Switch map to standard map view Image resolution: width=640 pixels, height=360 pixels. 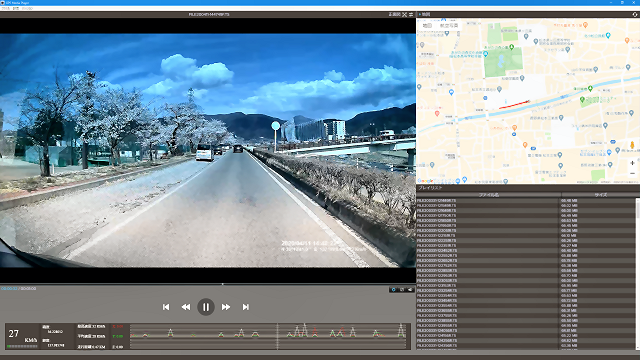click(x=427, y=25)
